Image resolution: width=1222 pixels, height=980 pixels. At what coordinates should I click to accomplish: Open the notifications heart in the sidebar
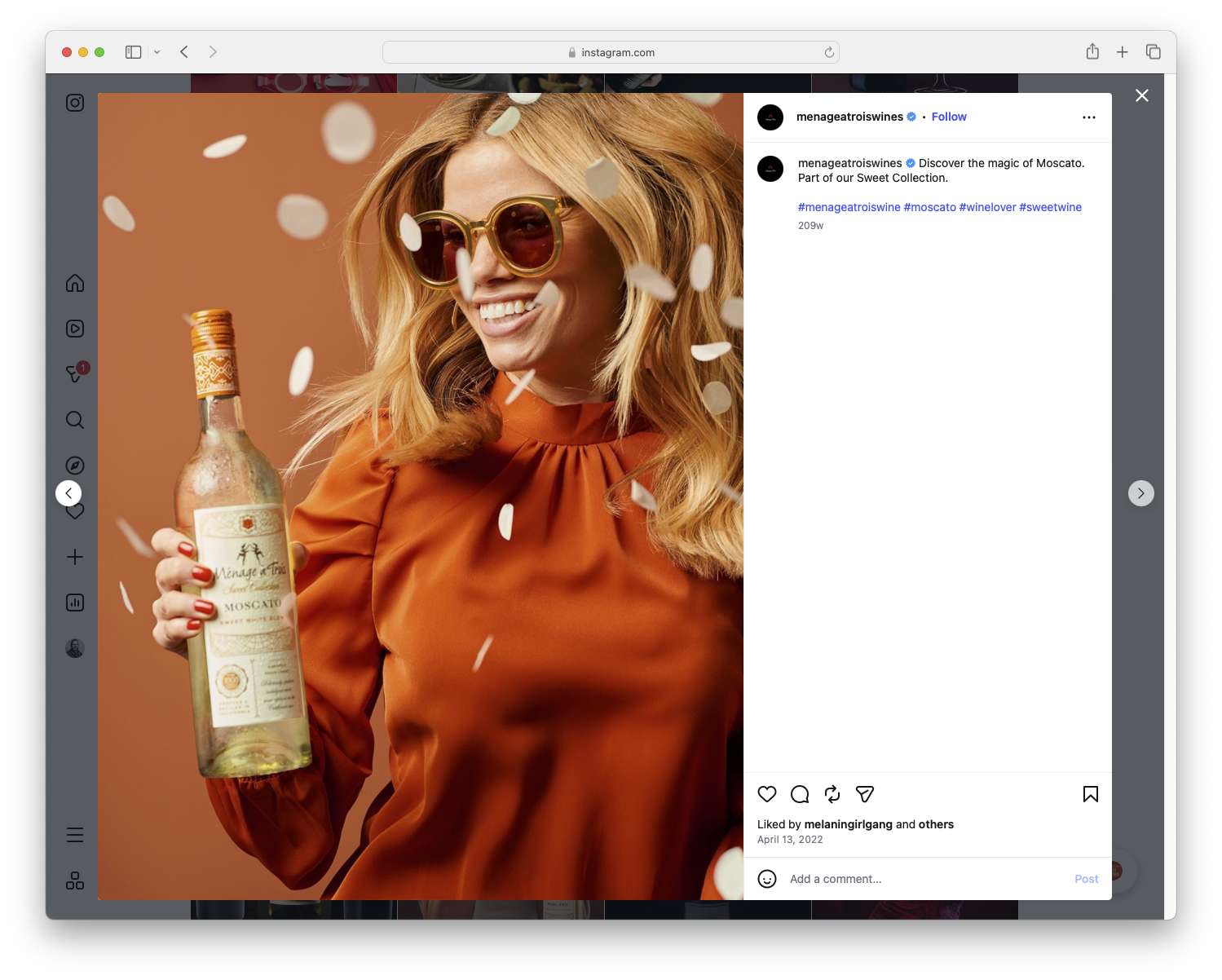tap(74, 510)
